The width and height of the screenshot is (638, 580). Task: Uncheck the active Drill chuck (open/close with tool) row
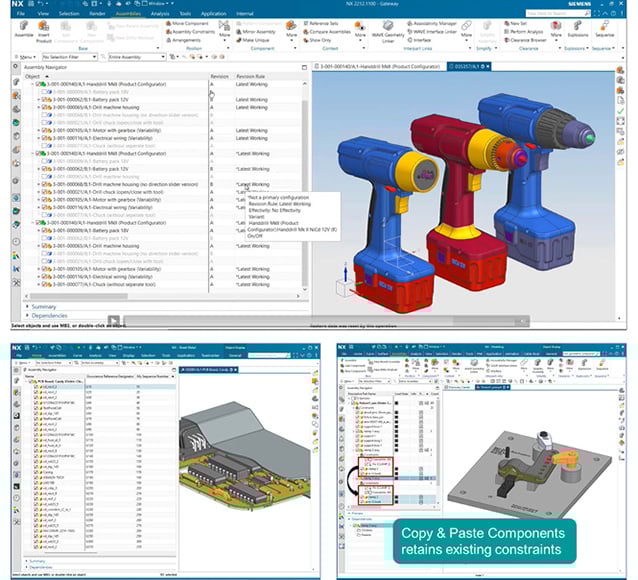[x=44, y=192]
